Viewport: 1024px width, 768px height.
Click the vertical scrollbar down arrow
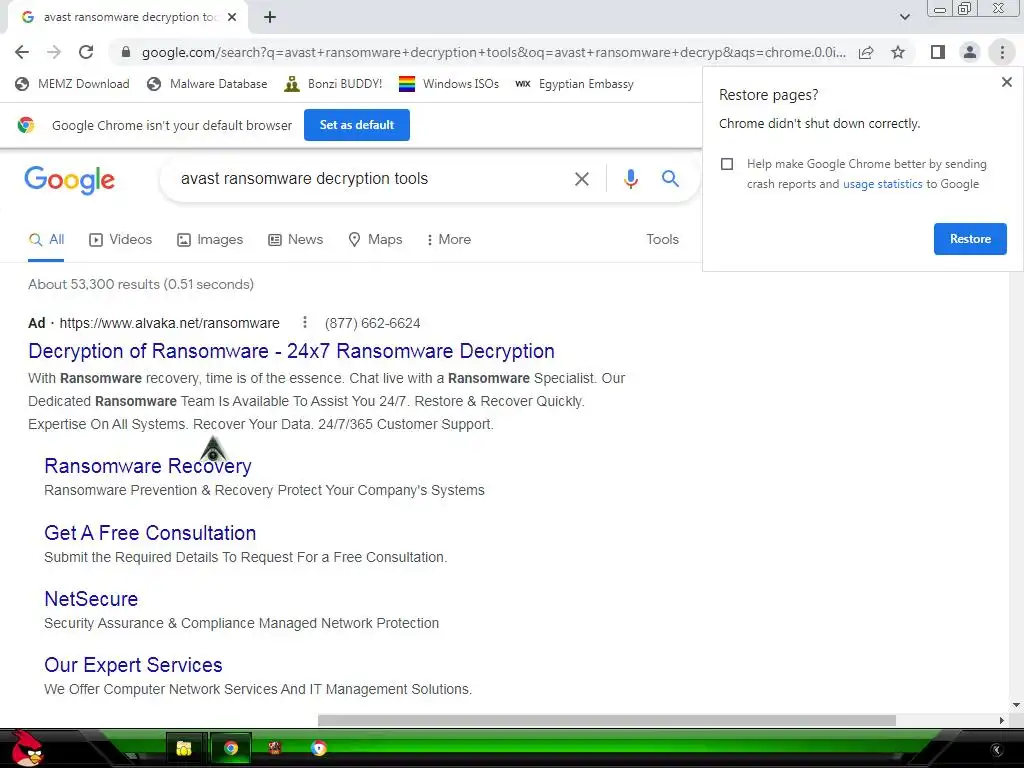[x=1016, y=705]
